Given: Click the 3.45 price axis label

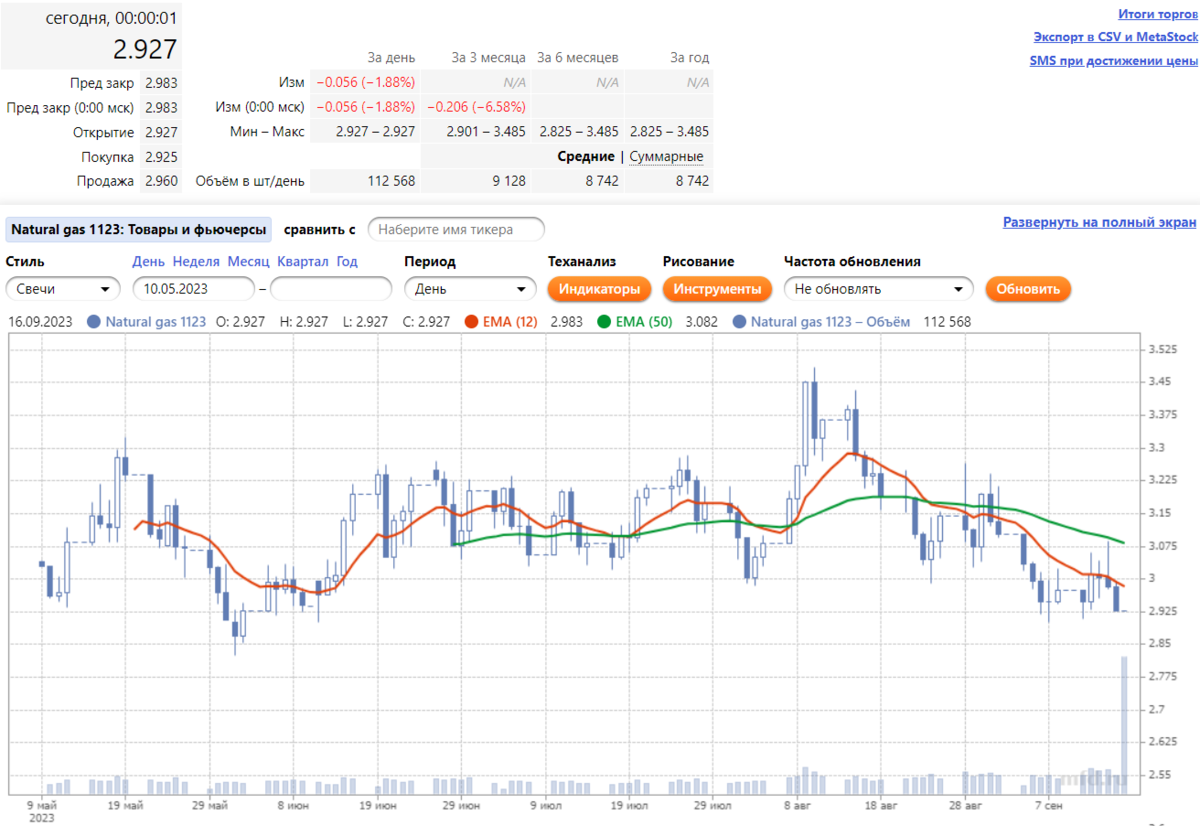Looking at the screenshot, I should pyautogui.click(x=1158, y=382).
